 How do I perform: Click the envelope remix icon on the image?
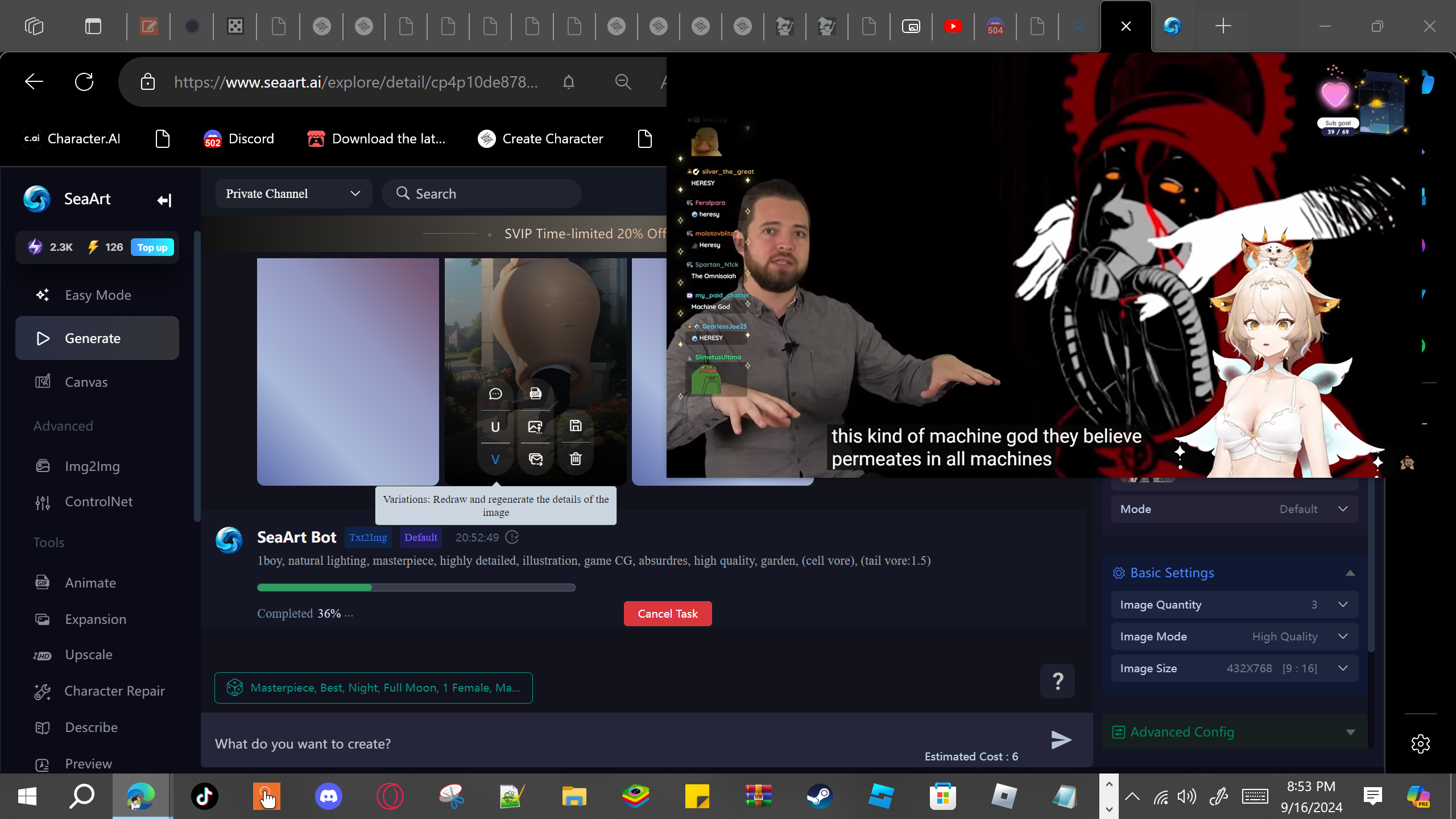pyautogui.click(x=535, y=459)
